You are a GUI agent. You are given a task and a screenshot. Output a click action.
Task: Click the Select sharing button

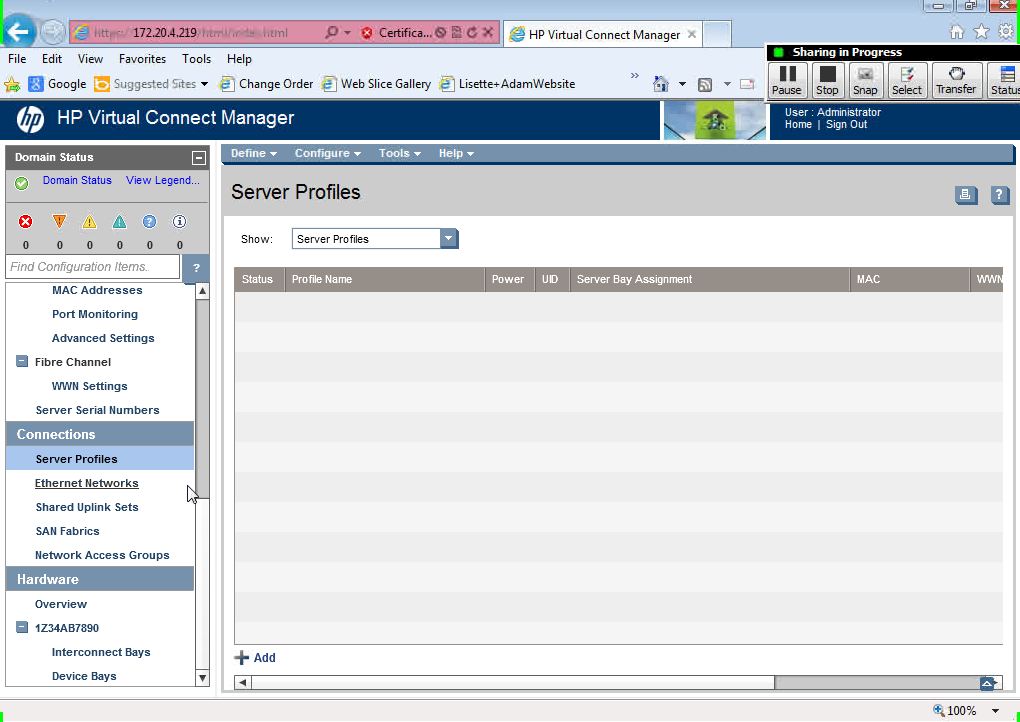[907, 81]
